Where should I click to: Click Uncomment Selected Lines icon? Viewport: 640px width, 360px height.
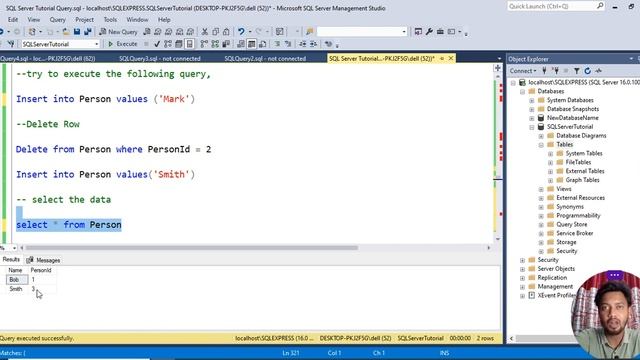pos(288,44)
